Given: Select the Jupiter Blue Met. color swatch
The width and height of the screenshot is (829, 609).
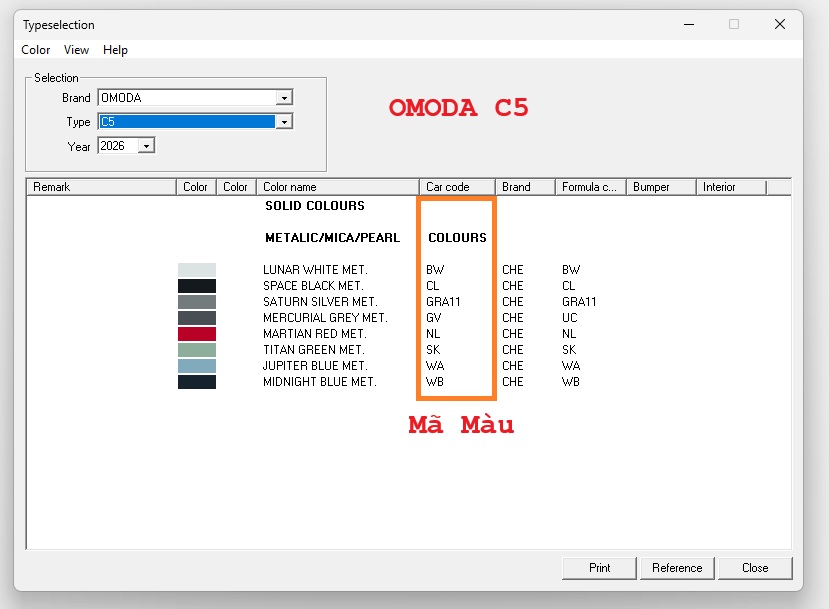Looking at the screenshot, I should click(197, 366).
